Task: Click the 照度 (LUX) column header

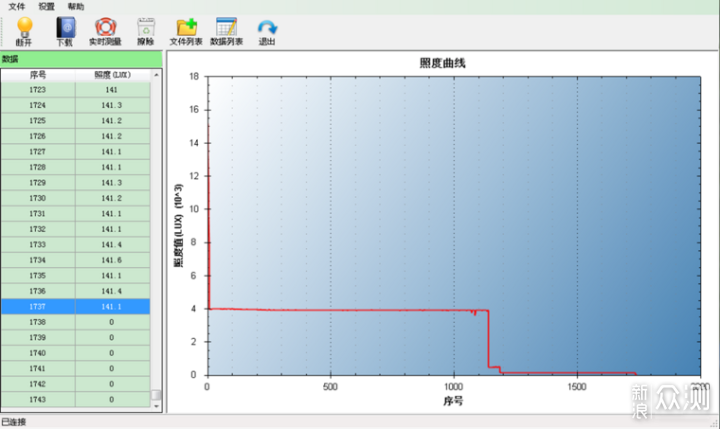Action: pos(112,75)
